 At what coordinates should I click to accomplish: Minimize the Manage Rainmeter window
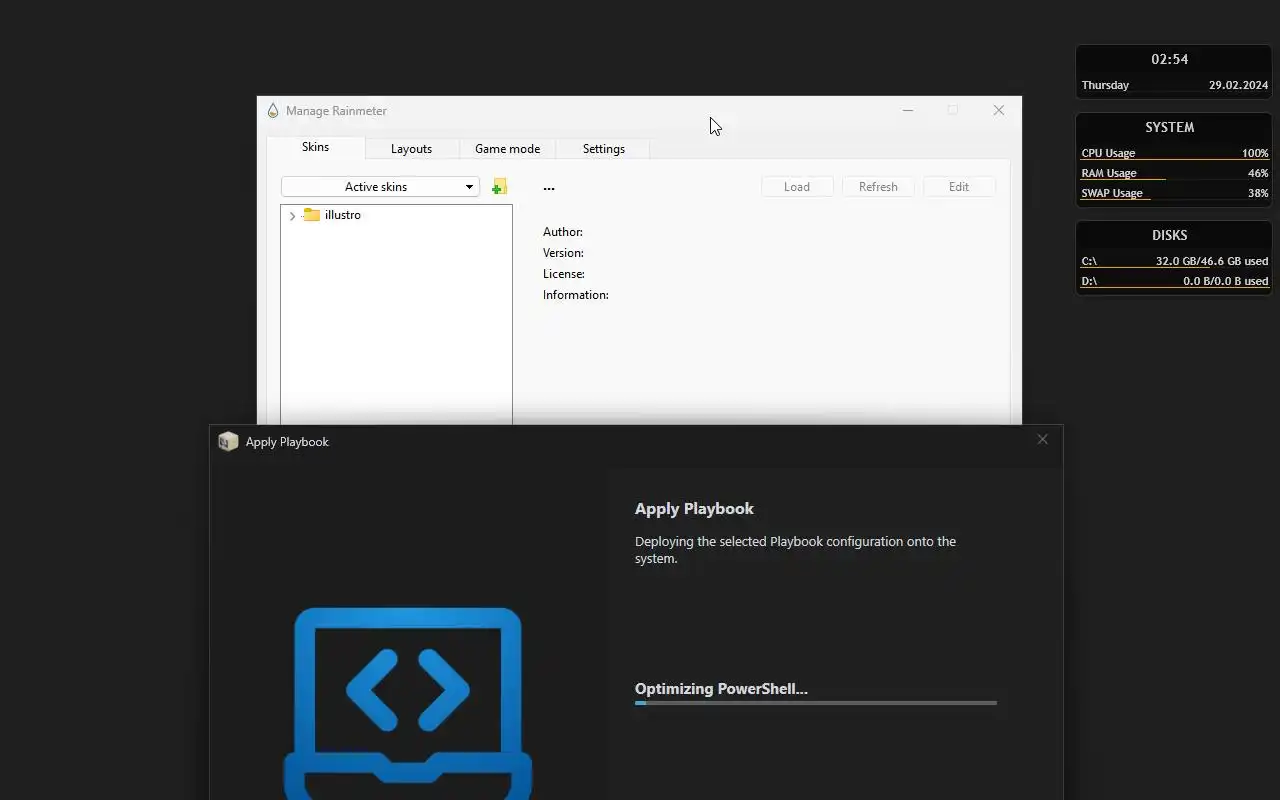pyautogui.click(x=908, y=110)
